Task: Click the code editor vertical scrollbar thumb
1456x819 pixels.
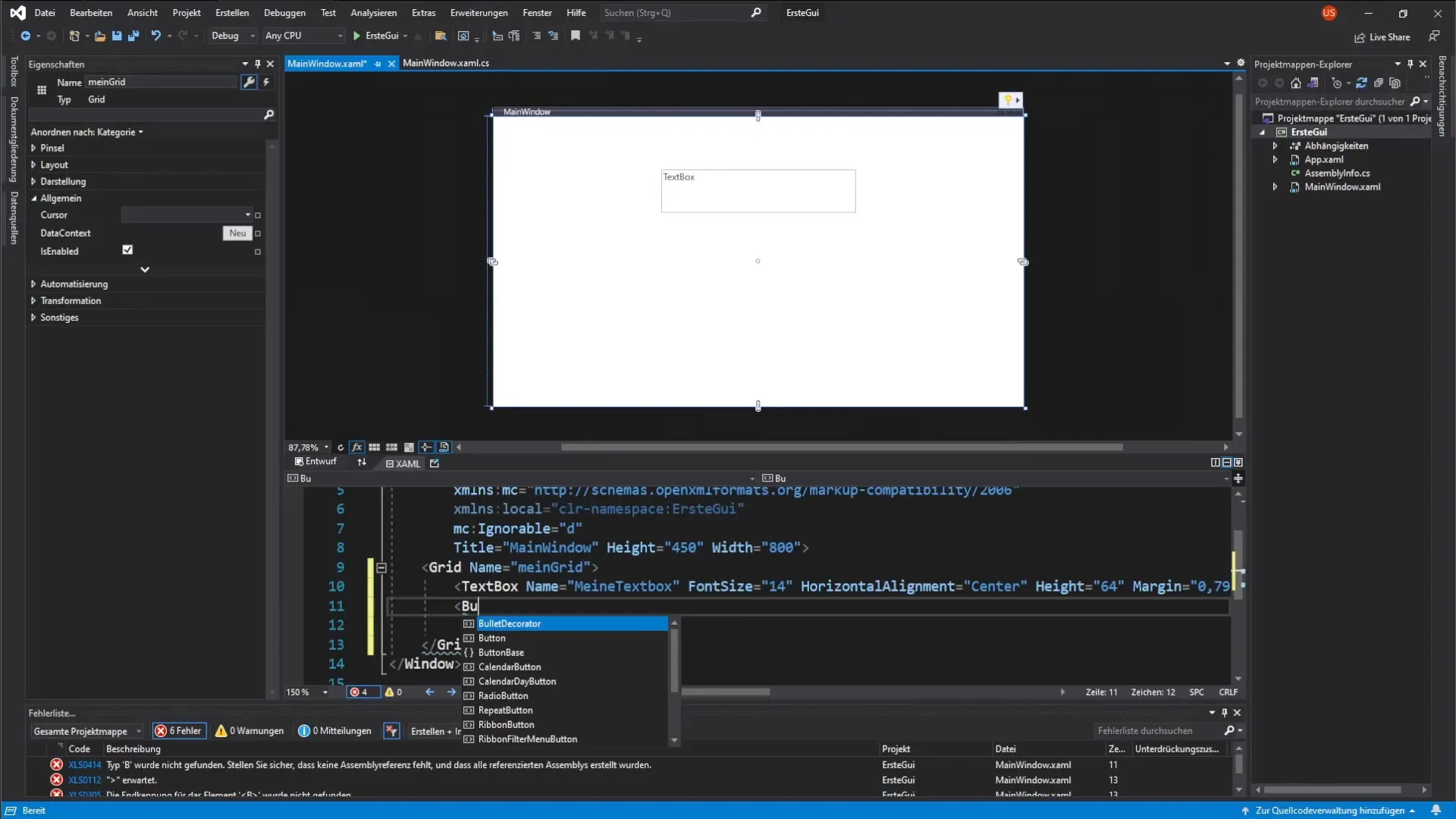Action: [1238, 564]
